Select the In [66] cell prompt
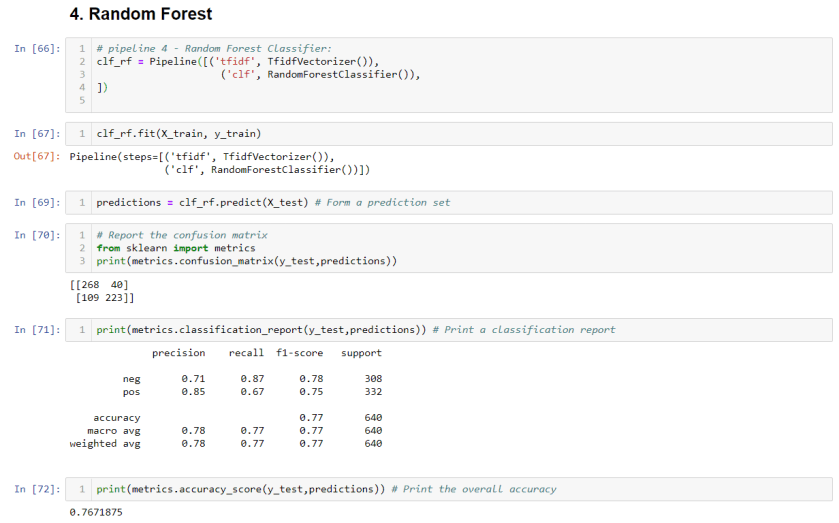This screenshot has width=839, height=523. tap(37, 49)
